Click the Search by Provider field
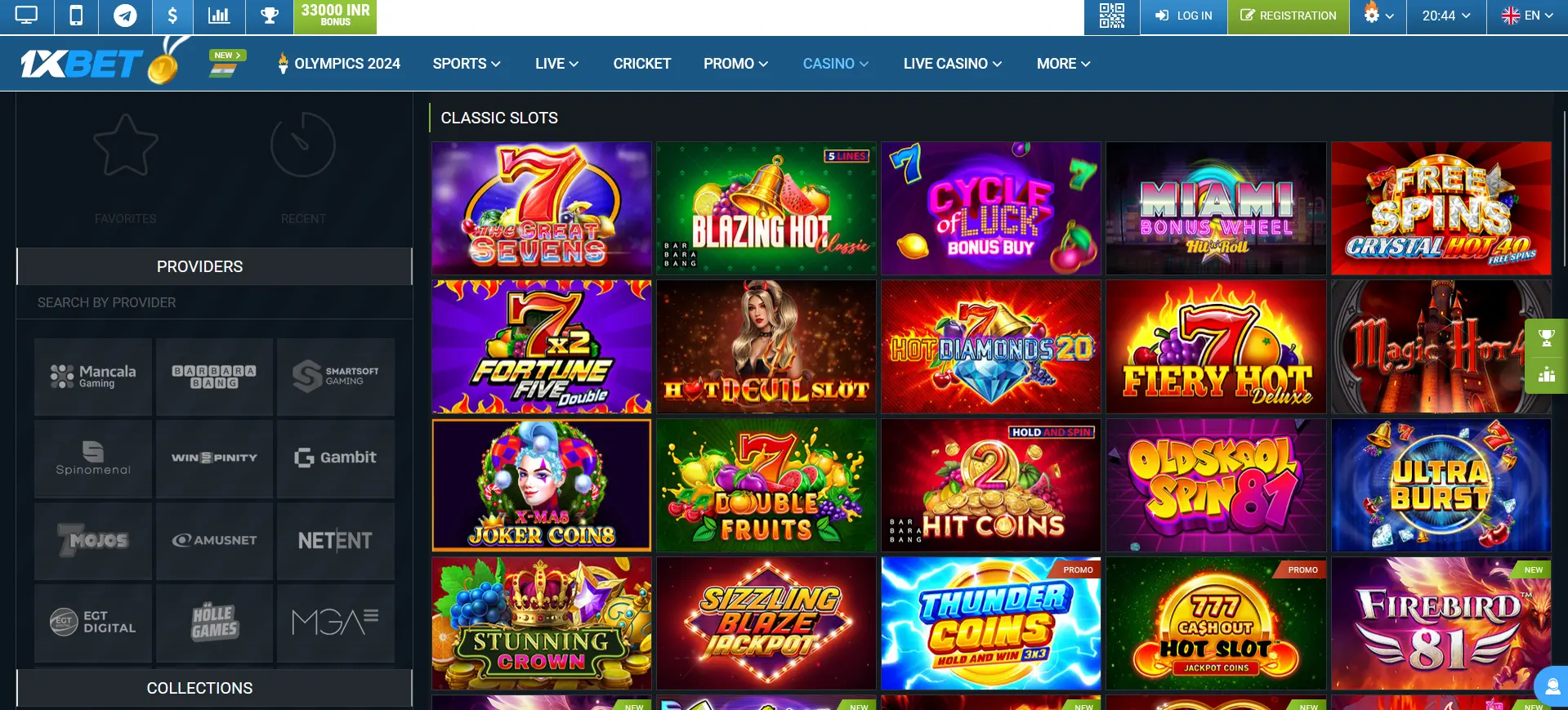 coord(214,302)
